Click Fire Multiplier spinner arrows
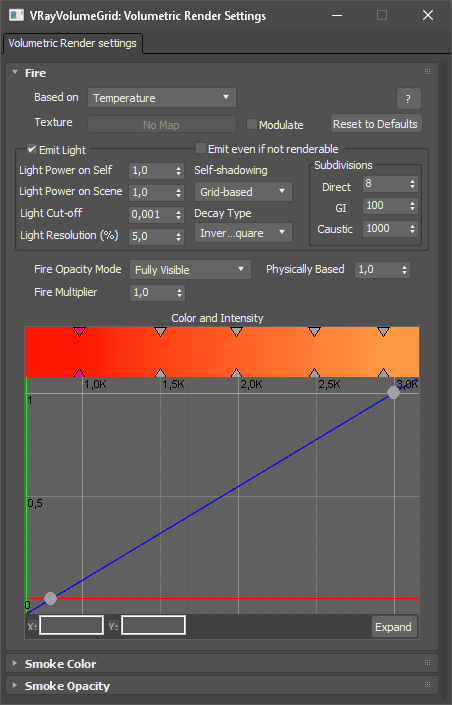This screenshot has height=705, width=452. [179, 293]
